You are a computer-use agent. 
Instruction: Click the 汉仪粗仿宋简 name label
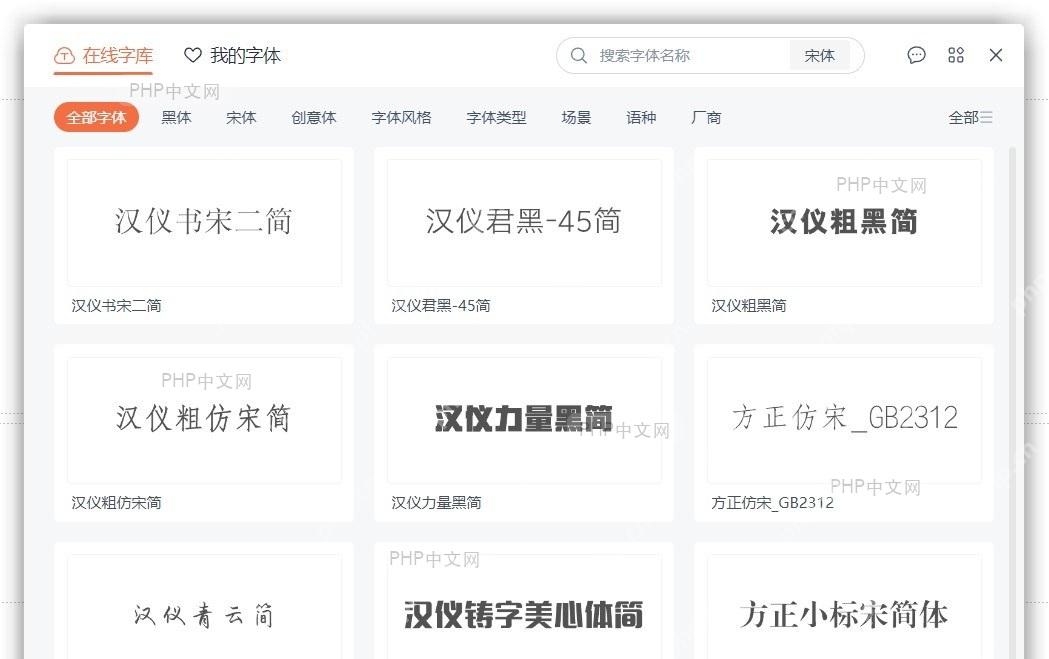click(116, 502)
